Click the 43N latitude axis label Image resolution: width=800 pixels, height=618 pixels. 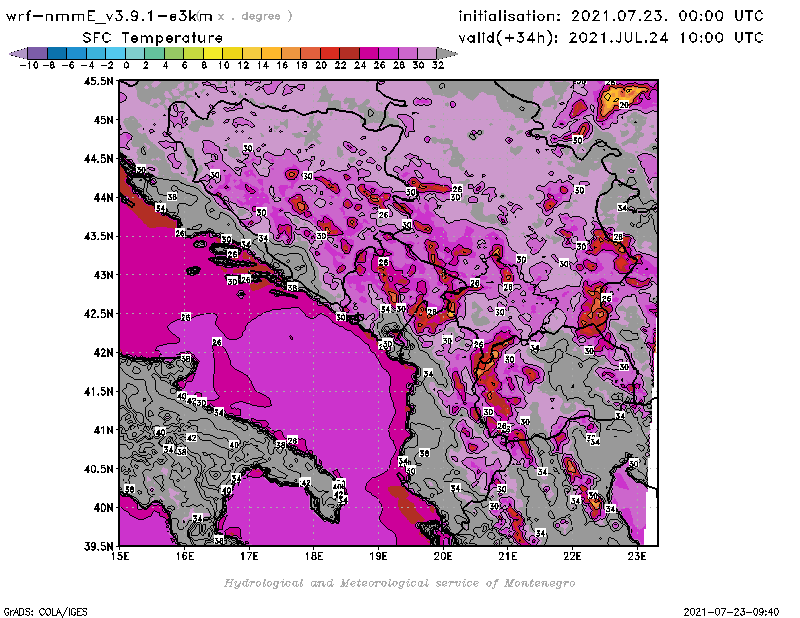pyautogui.click(x=103, y=275)
